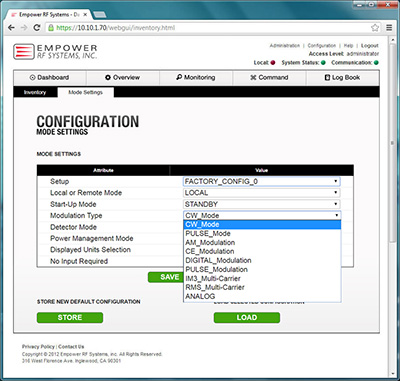Viewport: 400px width, 381px height.
Task: Click the green STORE button
Action: pyautogui.click(x=70, y=317)
